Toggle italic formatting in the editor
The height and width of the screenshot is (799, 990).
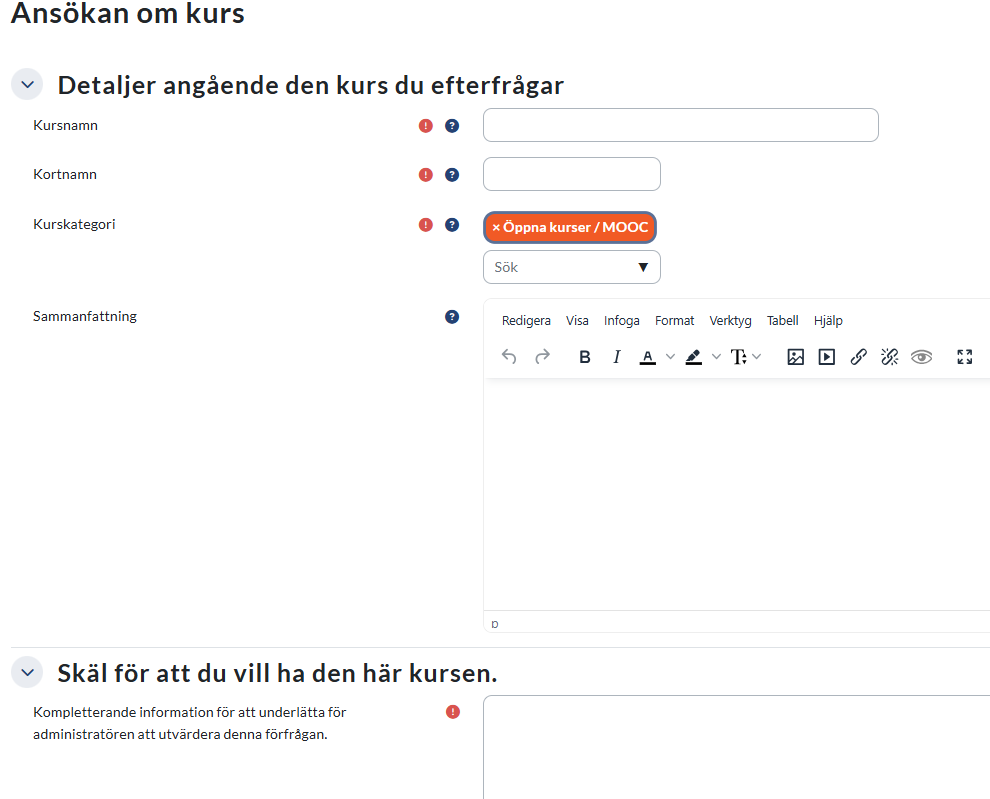pyautogui.click(x=617, y=357)
